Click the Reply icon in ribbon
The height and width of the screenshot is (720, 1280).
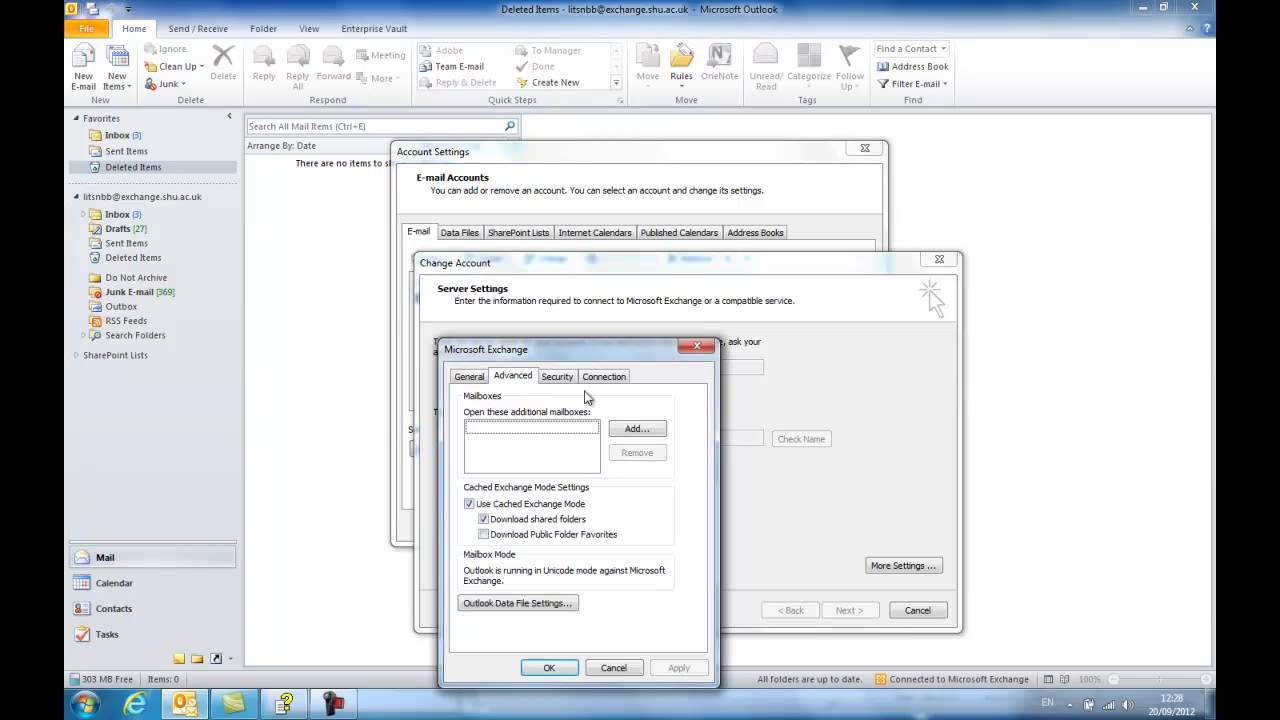coord(264,63)
